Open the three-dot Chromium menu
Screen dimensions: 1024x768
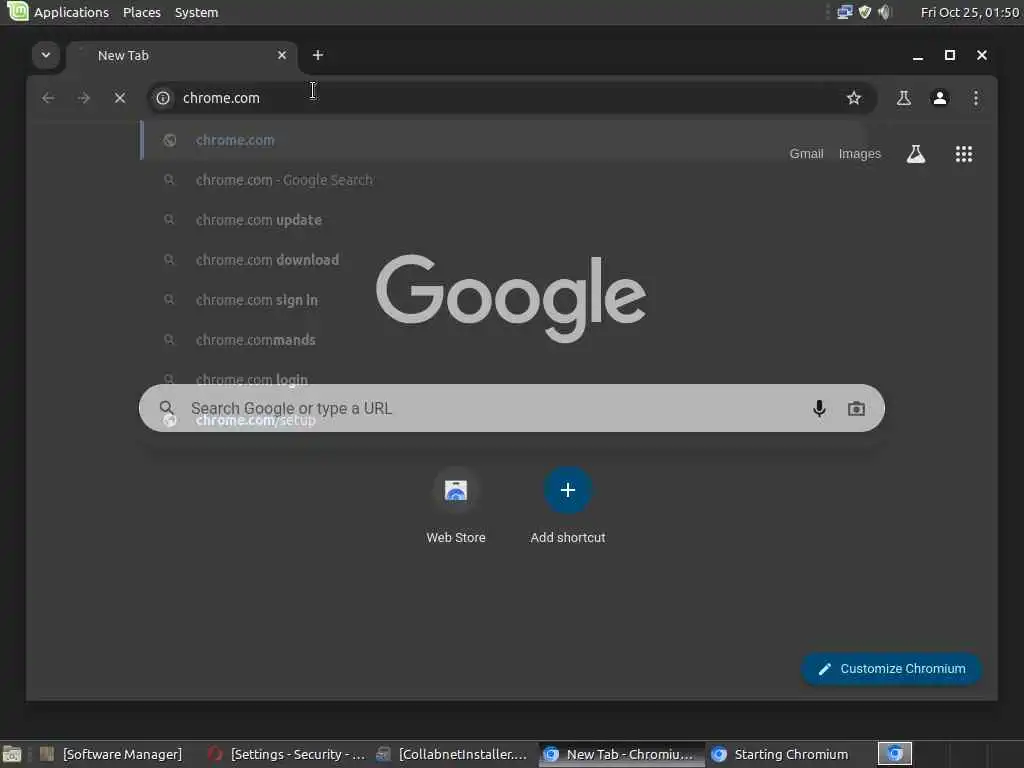click(976, 98)
